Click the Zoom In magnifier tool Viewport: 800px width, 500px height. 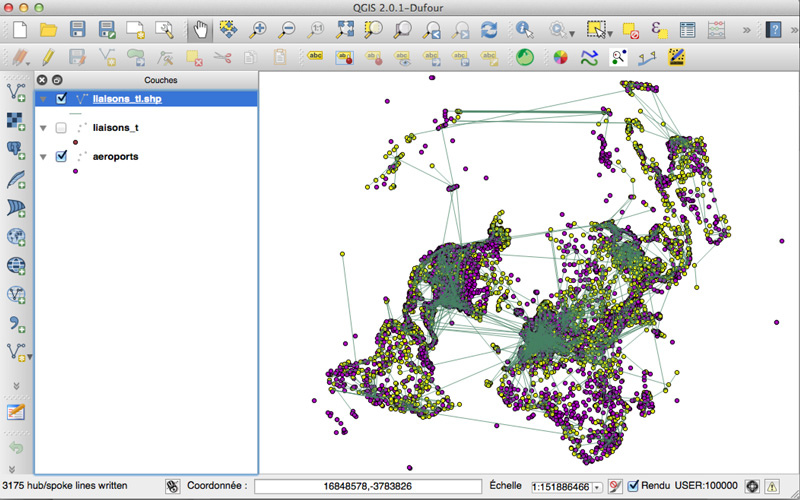258,30
